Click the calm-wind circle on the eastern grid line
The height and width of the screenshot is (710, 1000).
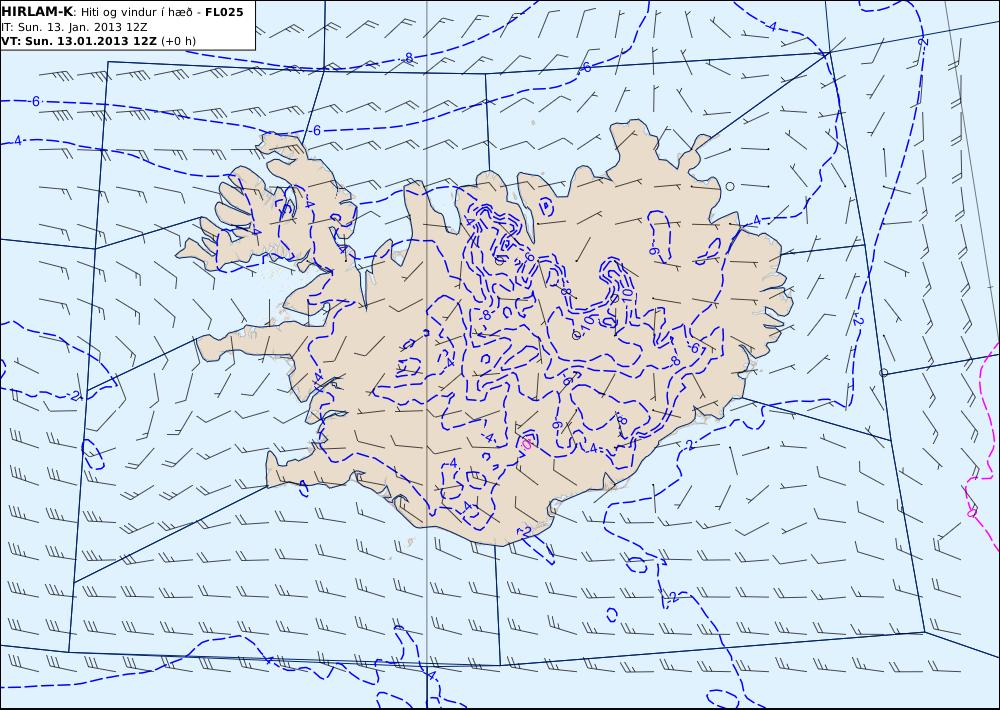coord(883,373)
